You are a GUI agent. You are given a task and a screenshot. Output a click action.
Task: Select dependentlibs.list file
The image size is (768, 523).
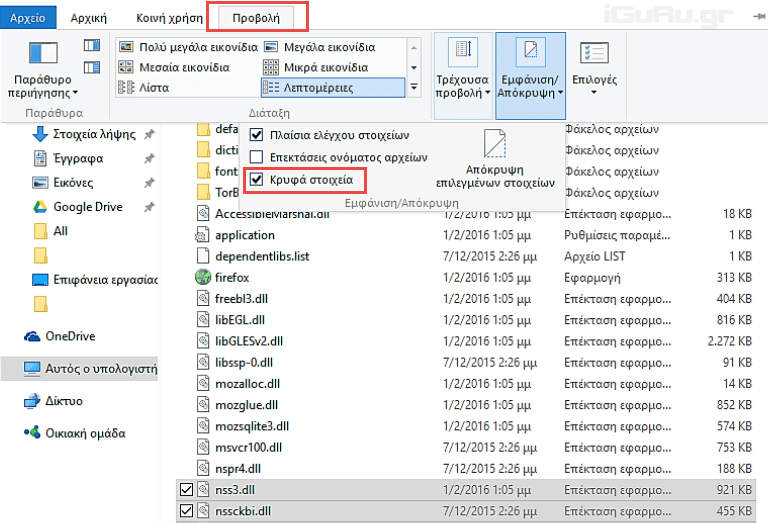click(x=262, y=257)
